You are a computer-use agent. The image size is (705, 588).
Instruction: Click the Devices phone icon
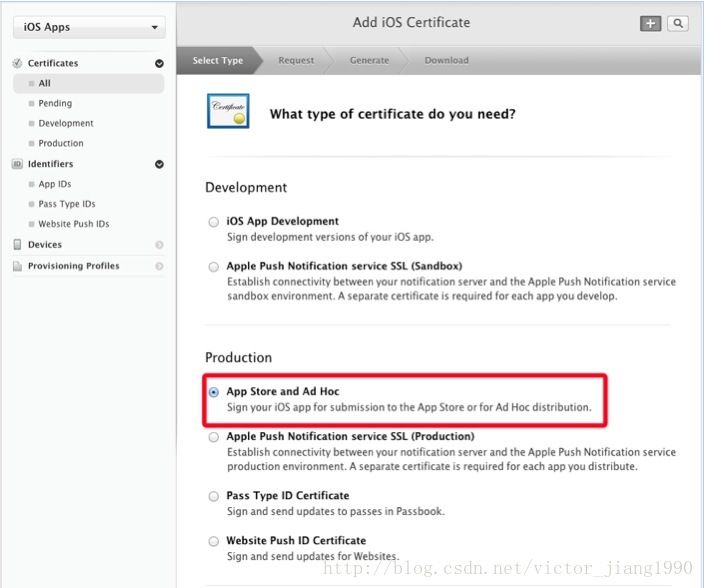click(x=17, y=245)
